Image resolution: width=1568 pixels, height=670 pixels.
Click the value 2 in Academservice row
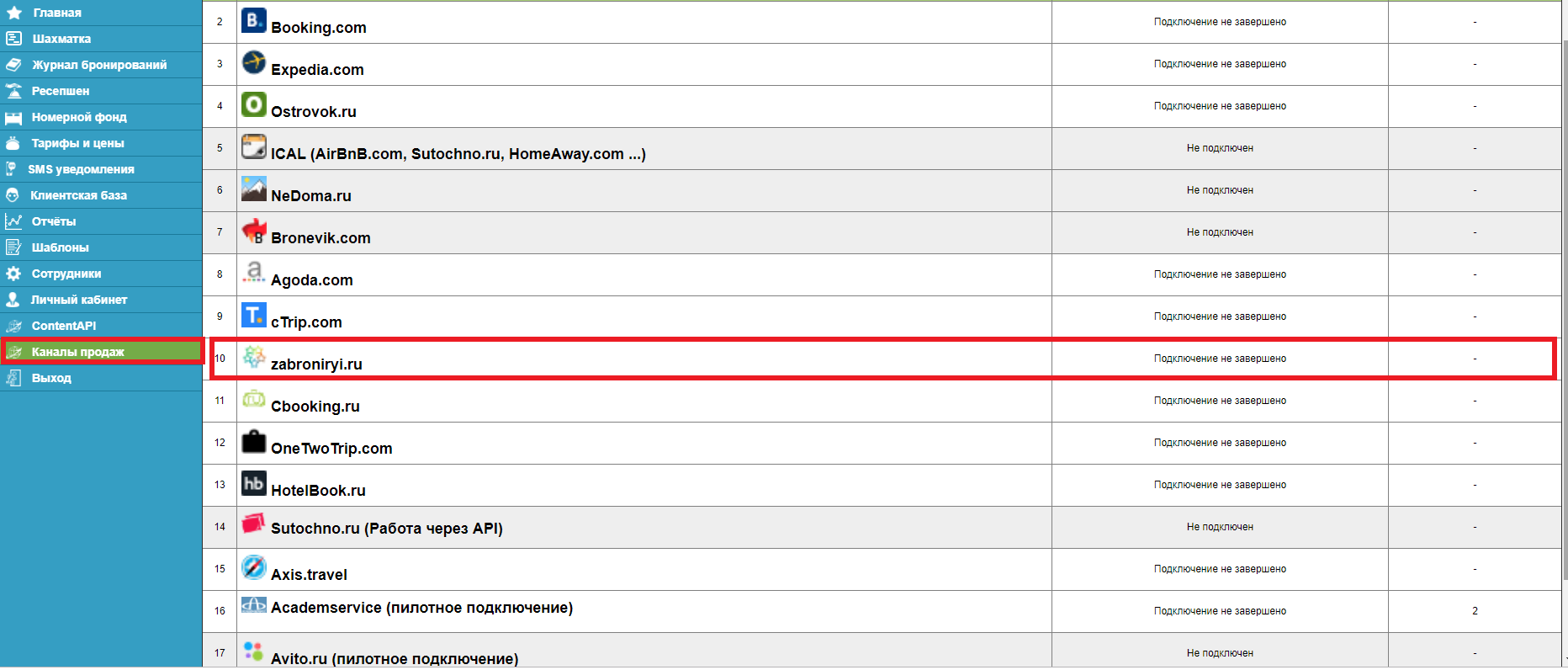click(1475, 611)
